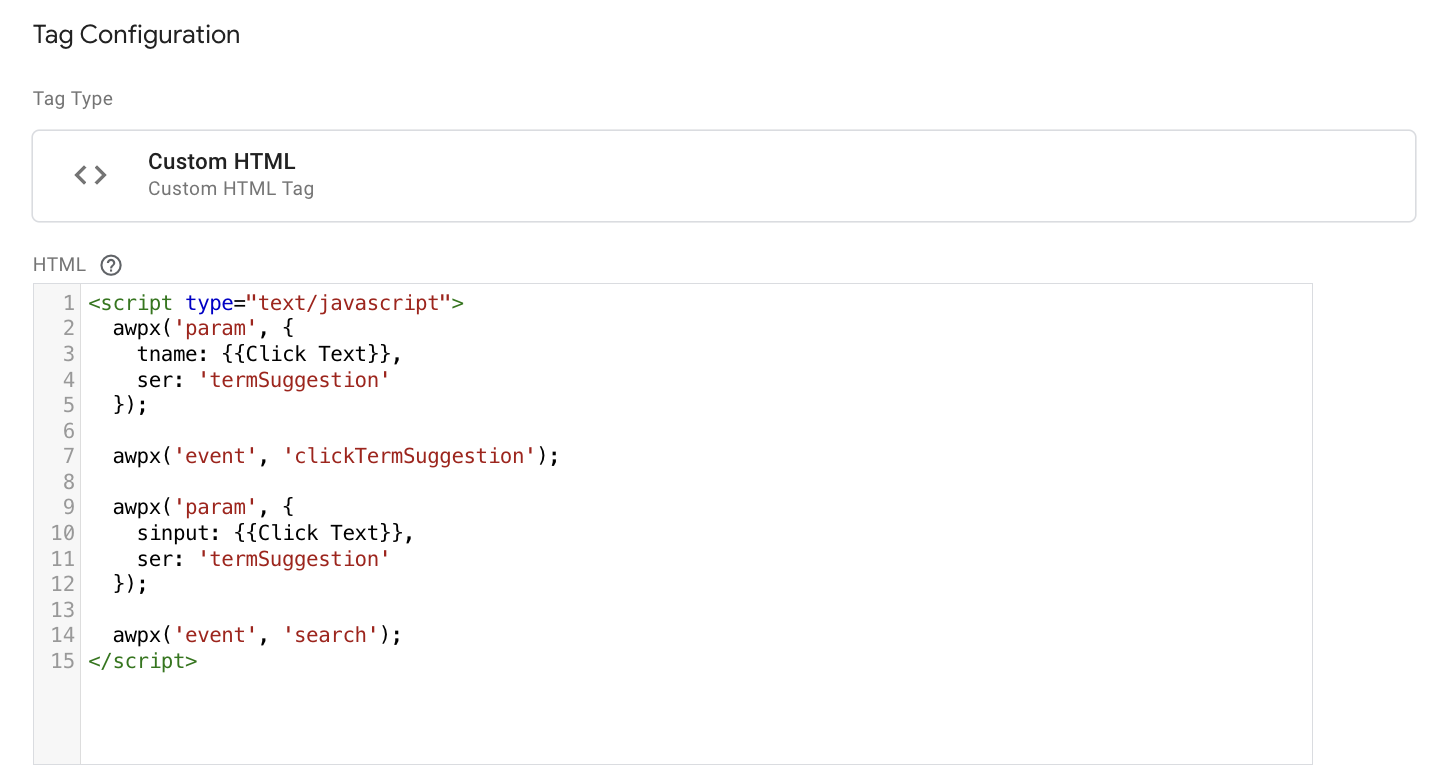Click awpx('param' call on line 9
The image size is (1448, 784).
(202, 507)
